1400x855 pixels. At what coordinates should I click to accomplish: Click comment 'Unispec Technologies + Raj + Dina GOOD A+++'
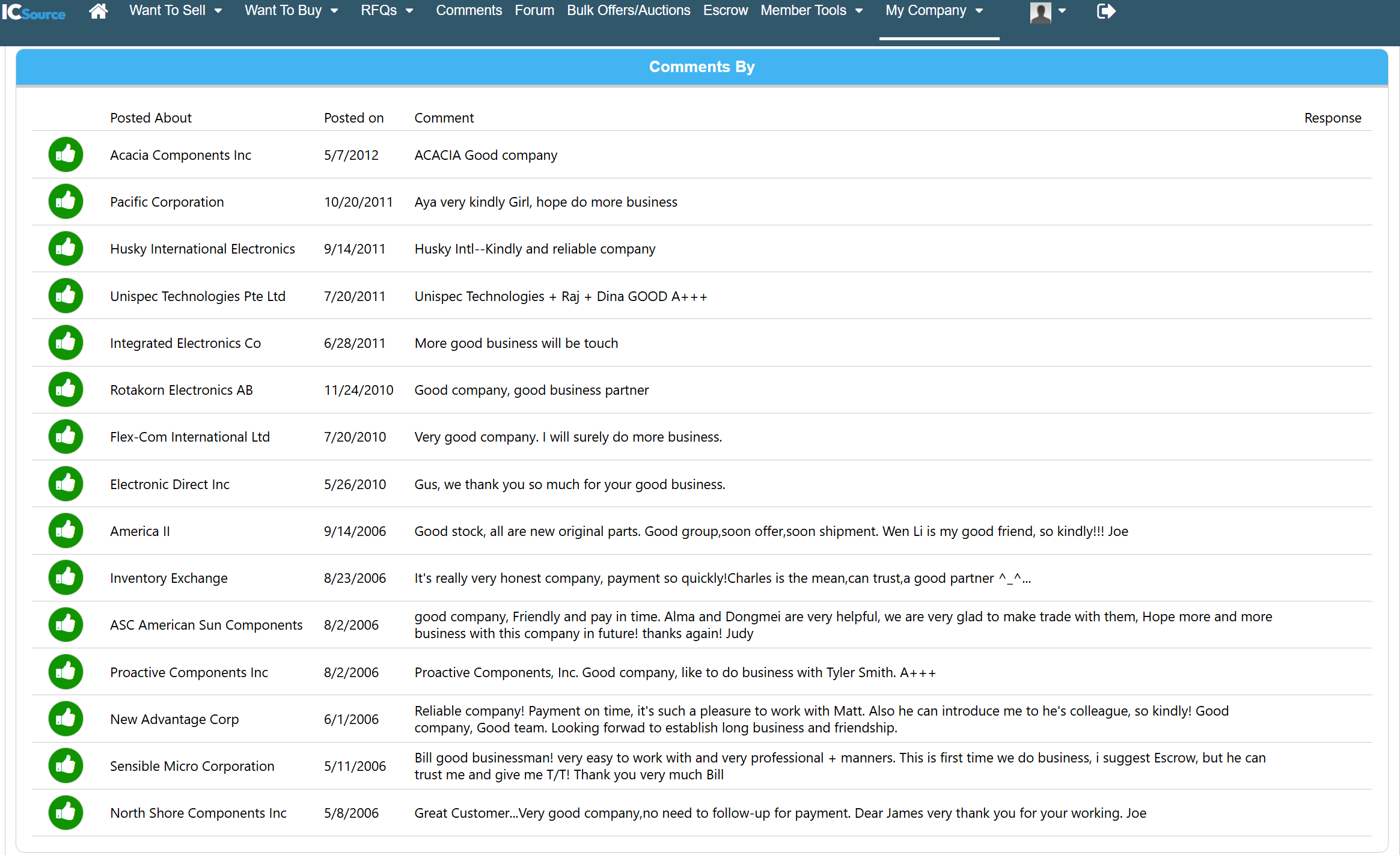(x=561, y=296)
